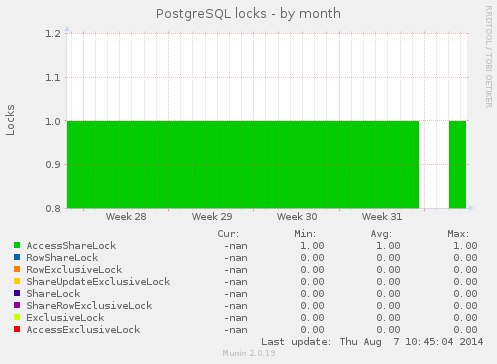Click the chart title PostgreSQL locks - by month
Viewport: 497px width, 364px height.
tap(248, 14)
